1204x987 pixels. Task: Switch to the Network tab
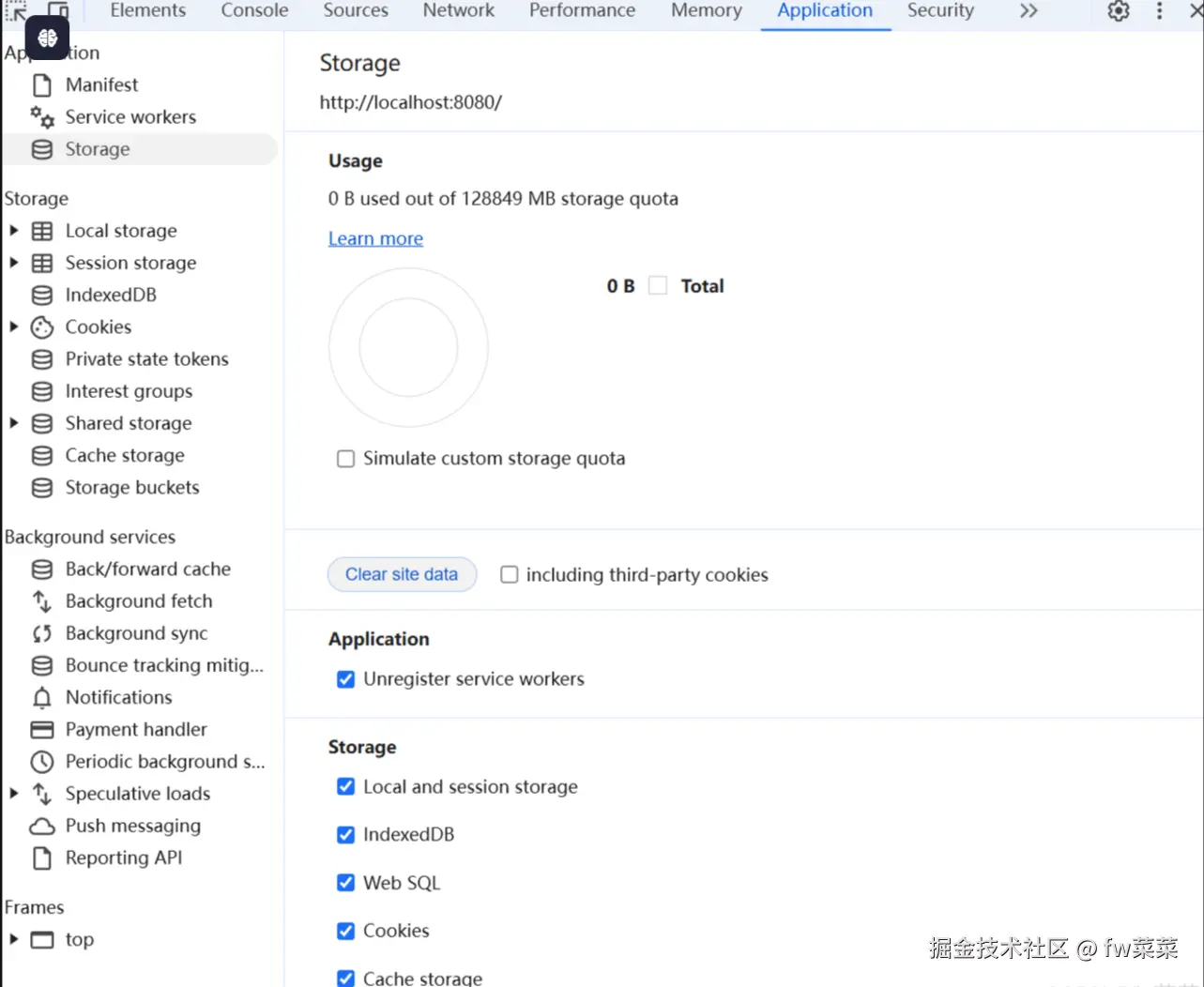[458, 11]
